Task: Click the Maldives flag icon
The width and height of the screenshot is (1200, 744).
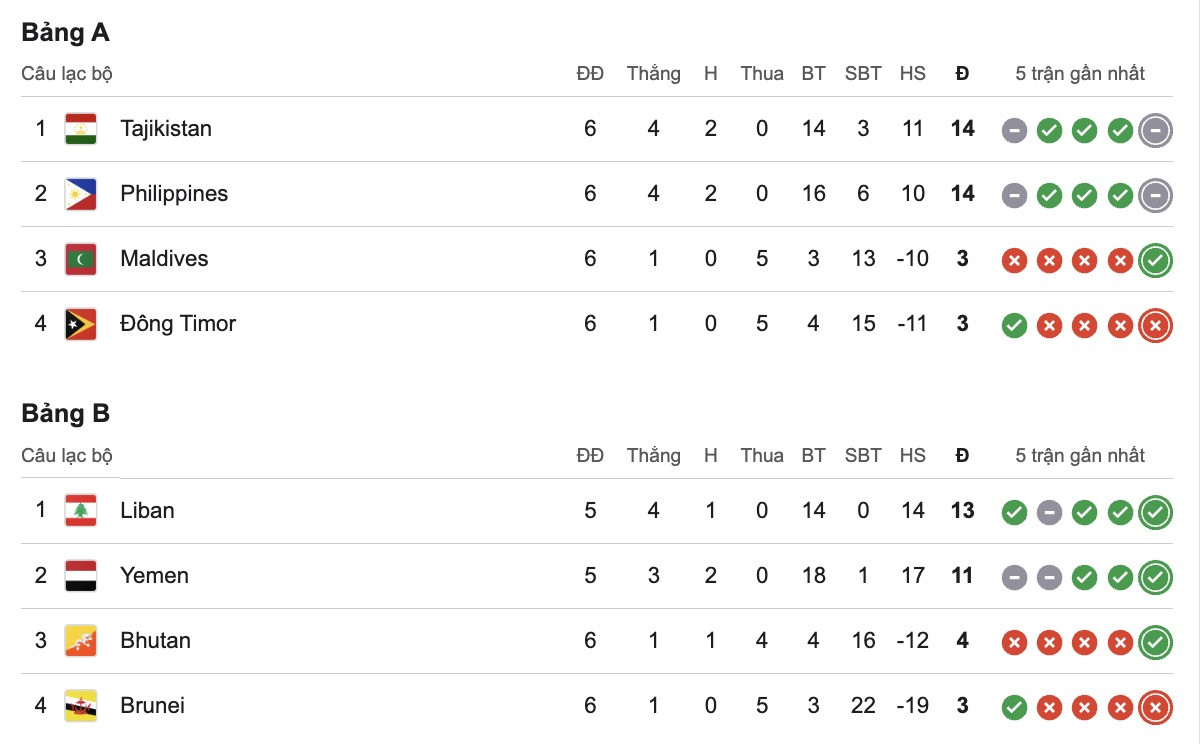Action: 80,259
